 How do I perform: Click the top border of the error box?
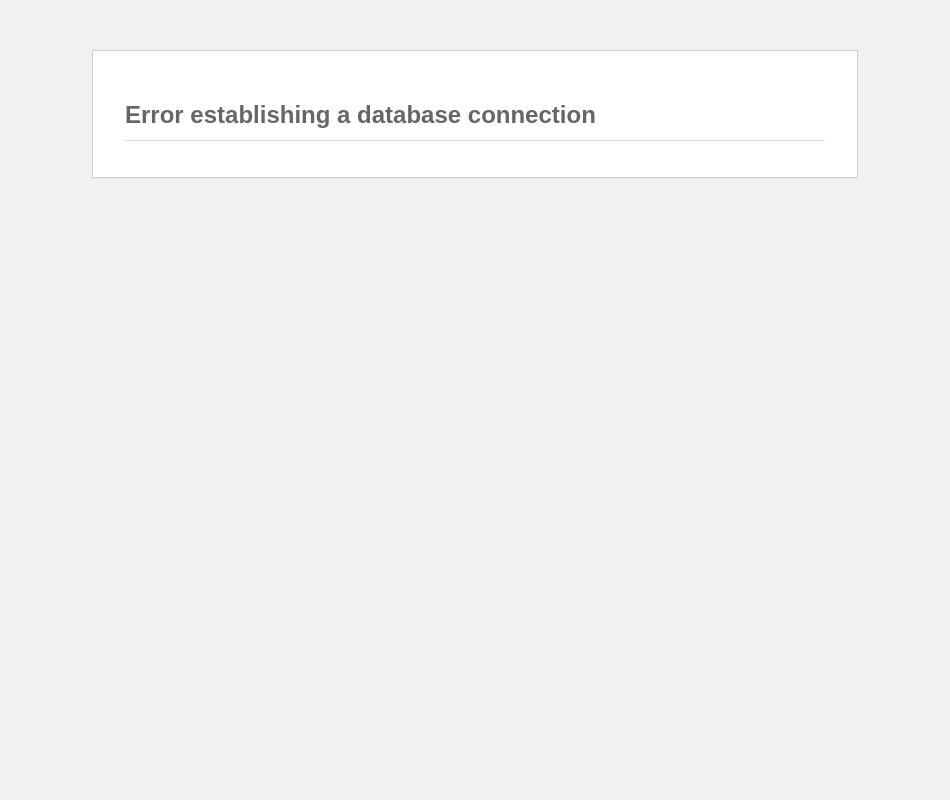475,51
